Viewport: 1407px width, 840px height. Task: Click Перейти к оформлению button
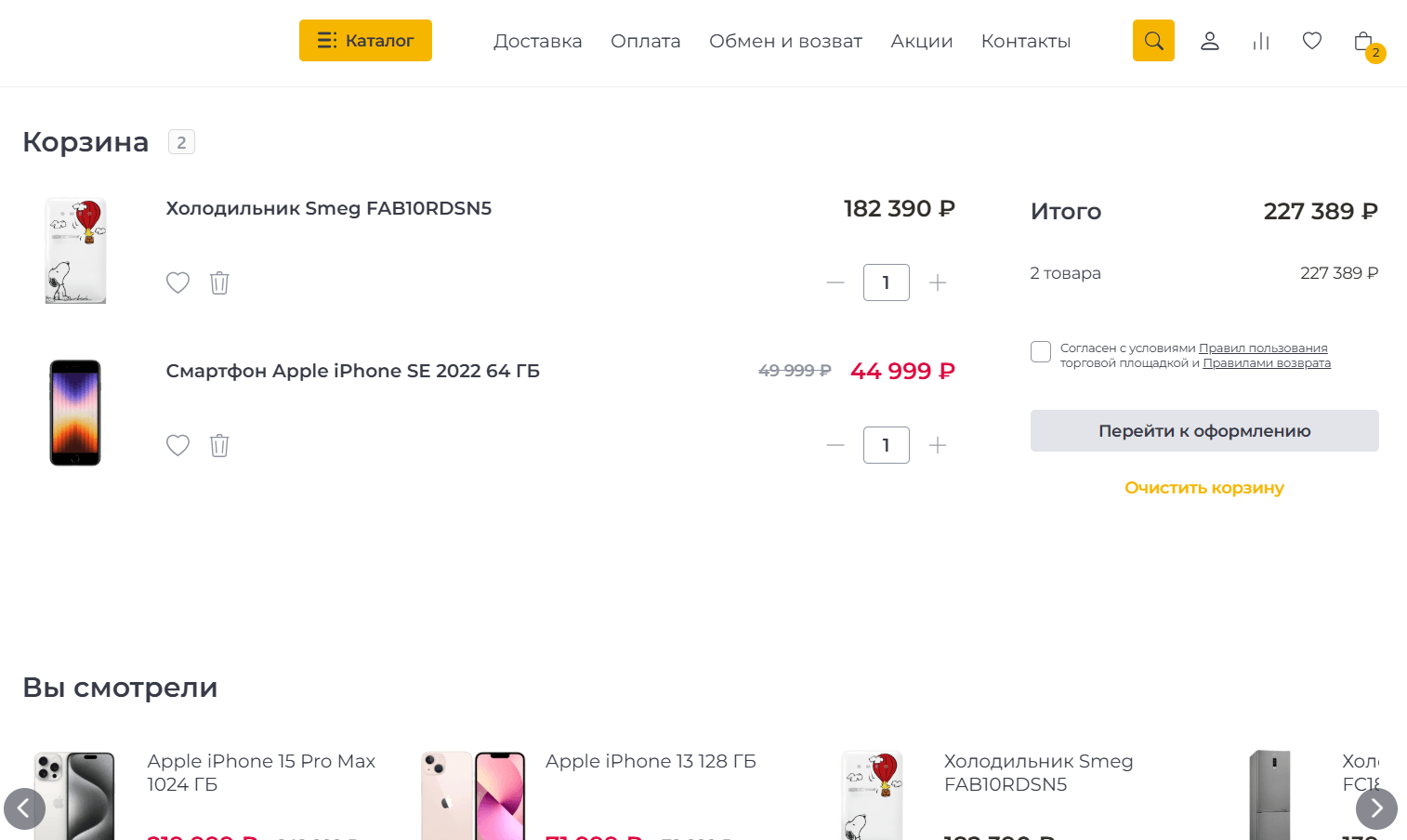pyautogui.click(x=1204, y=431)
